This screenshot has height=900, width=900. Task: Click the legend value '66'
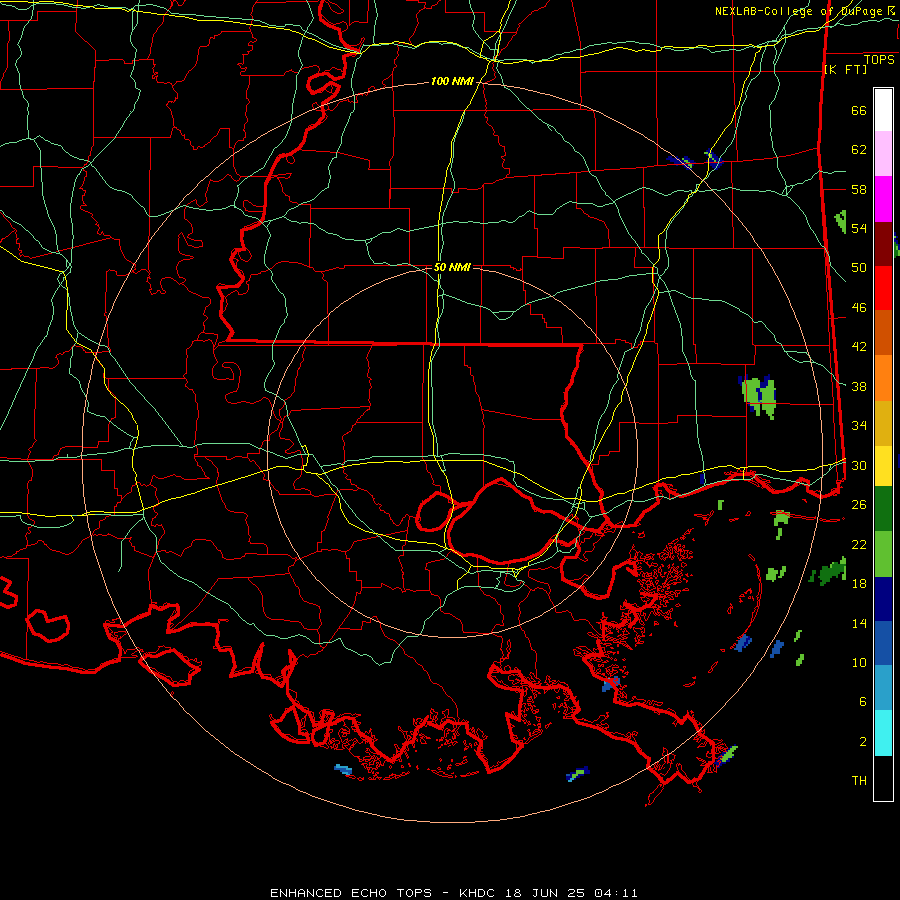pyautogui.click(x=859, y=111)
